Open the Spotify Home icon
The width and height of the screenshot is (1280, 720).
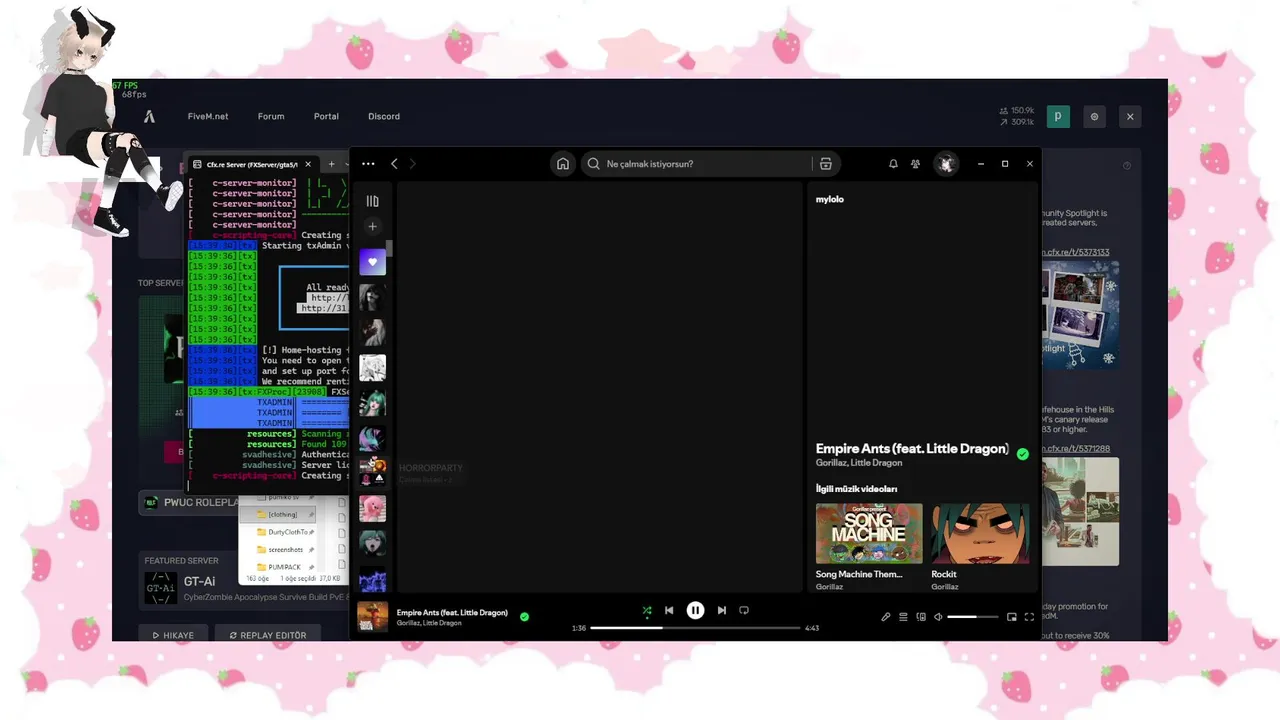(563, 164)
